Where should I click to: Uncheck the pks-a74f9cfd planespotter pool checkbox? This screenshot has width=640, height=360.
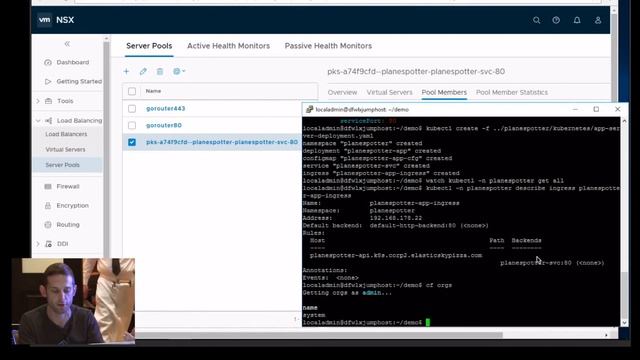pos(132,142)
